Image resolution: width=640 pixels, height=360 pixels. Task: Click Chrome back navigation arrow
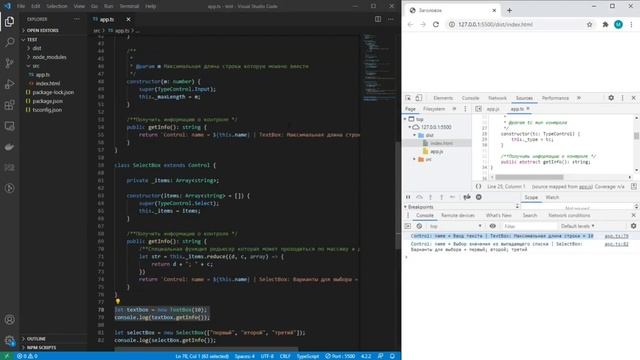[410, 24]
